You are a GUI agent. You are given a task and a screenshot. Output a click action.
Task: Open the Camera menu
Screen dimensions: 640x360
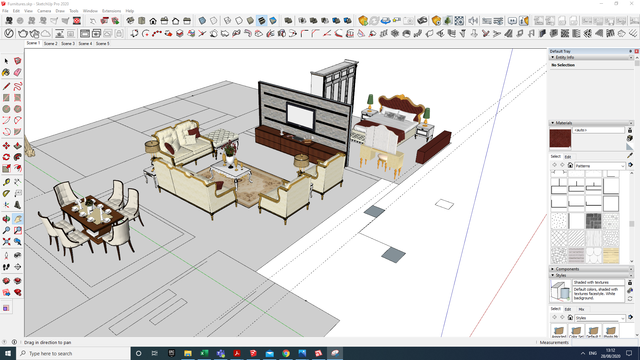[44, 11]
